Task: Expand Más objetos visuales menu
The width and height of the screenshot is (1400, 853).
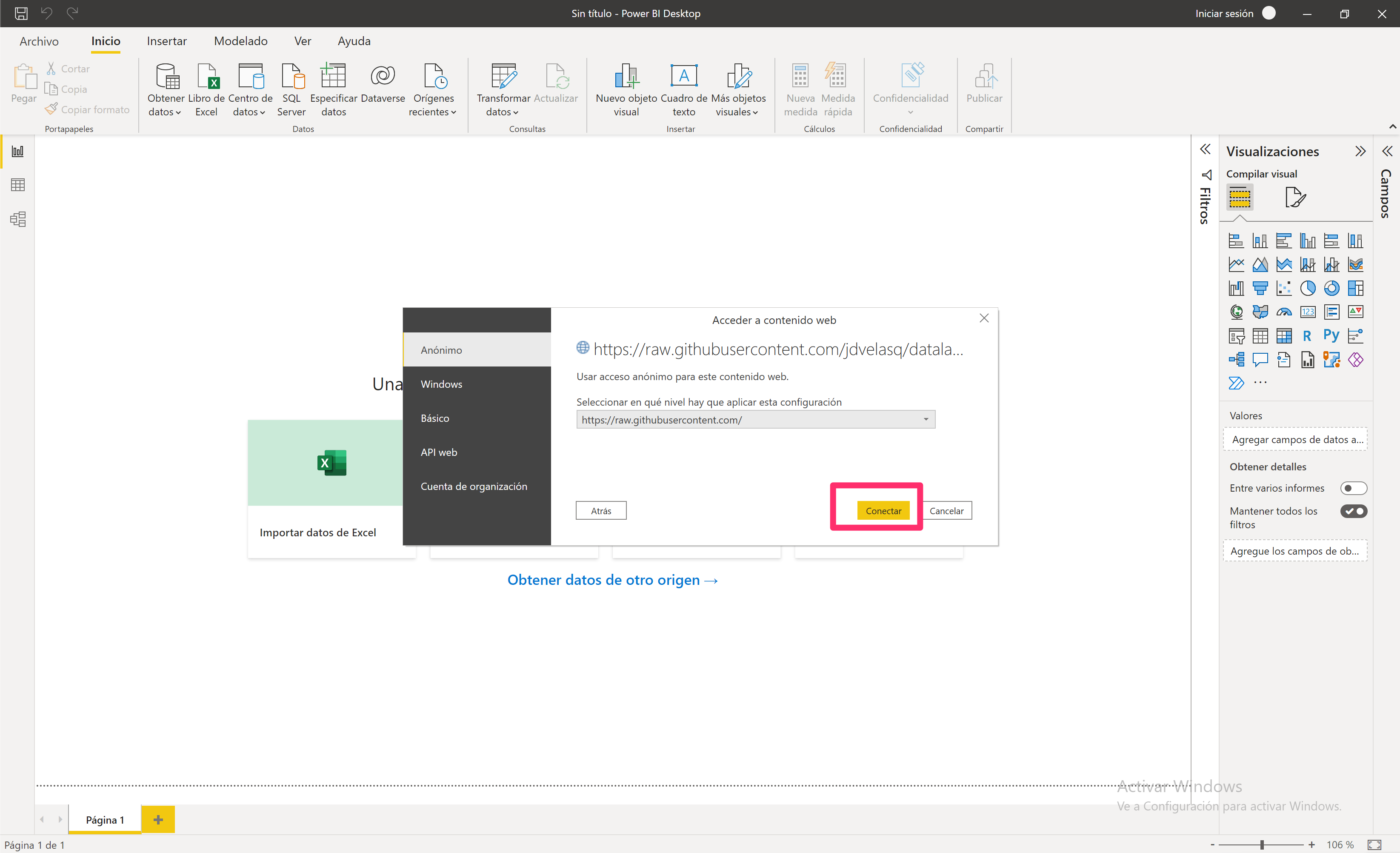Action: (x=738, y=90)
